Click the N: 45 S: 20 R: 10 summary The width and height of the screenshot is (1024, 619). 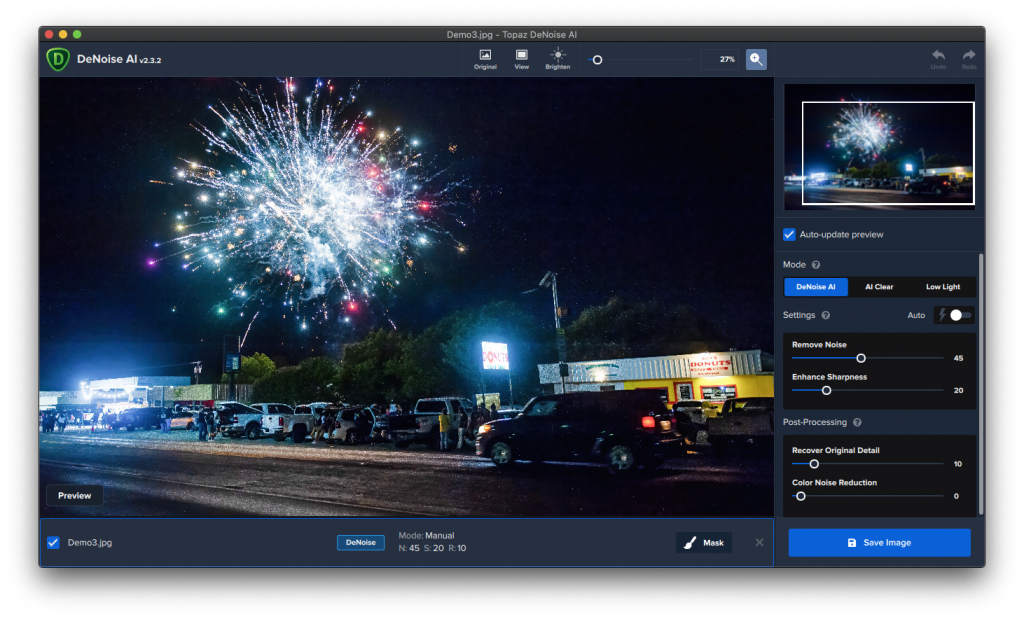point(432,548)
